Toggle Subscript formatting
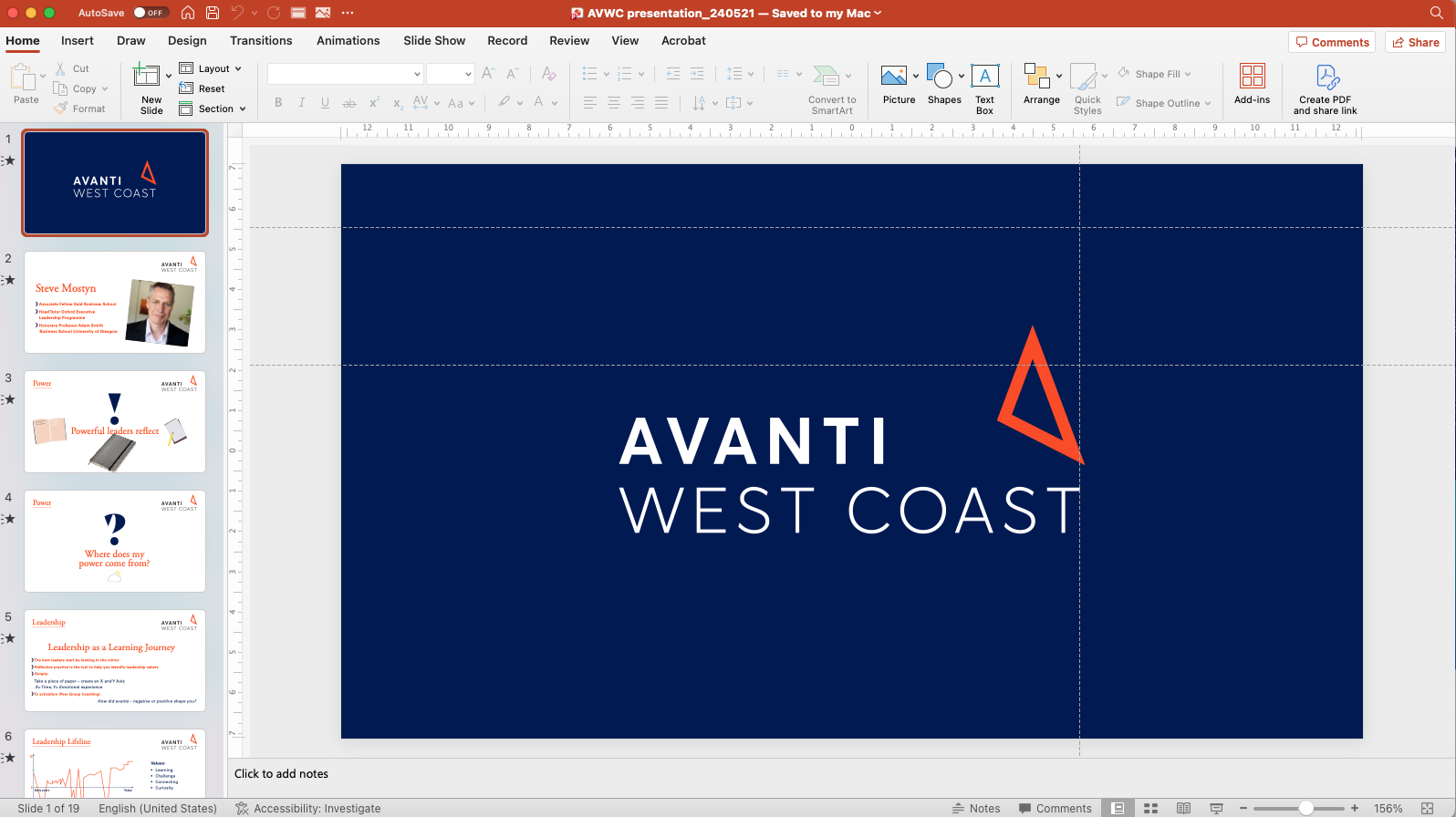The width and height of the screenshot is (1456, 817). (398, 104)
